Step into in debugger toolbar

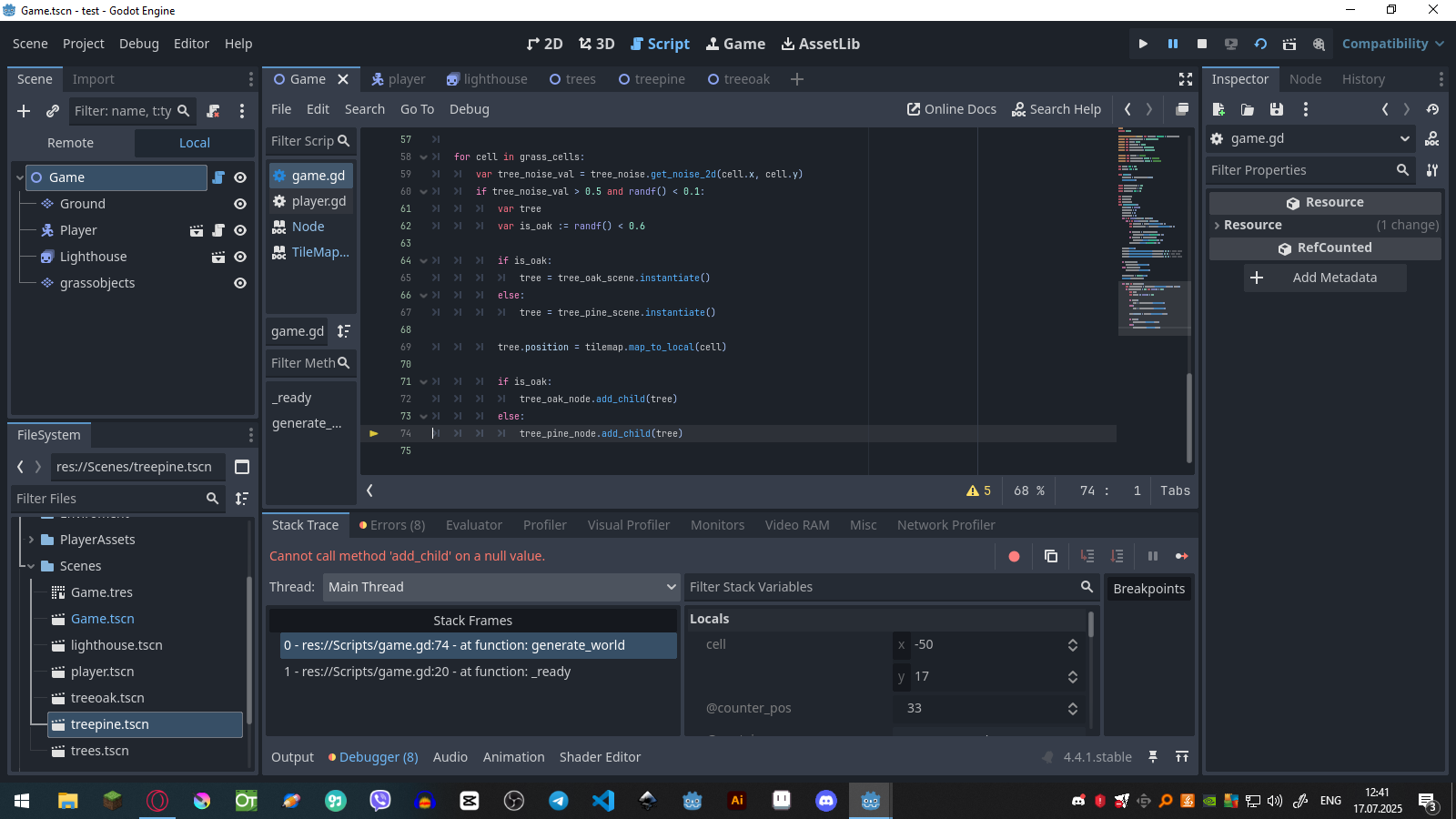coord(1087,556)
